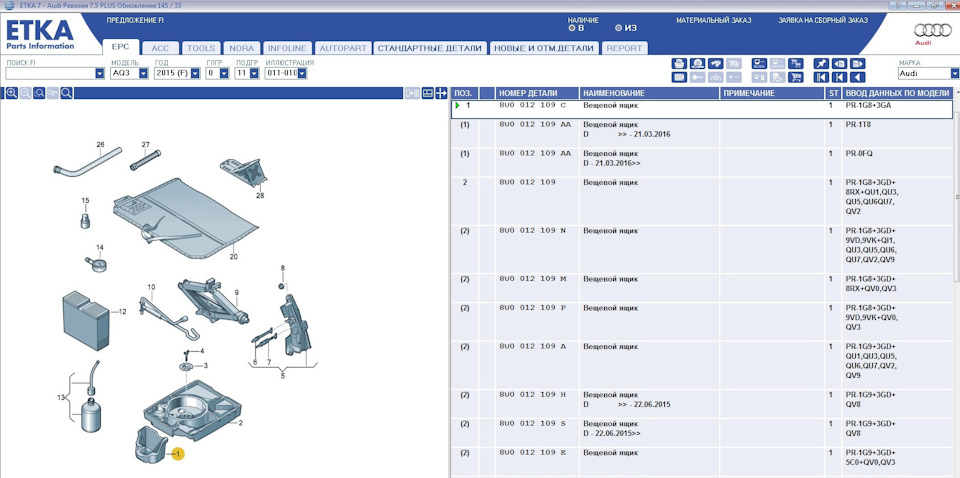Click the previous illustration page icon
This screenshot has width=960, height=478.
pyautogui.click(x=839, y=63)
